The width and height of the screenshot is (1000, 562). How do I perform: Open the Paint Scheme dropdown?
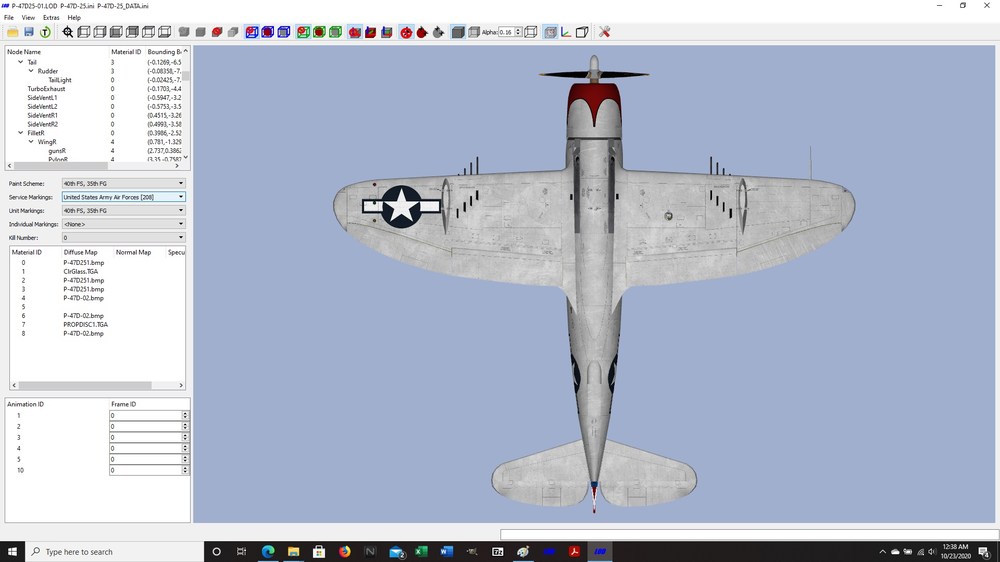pos(123,183)
